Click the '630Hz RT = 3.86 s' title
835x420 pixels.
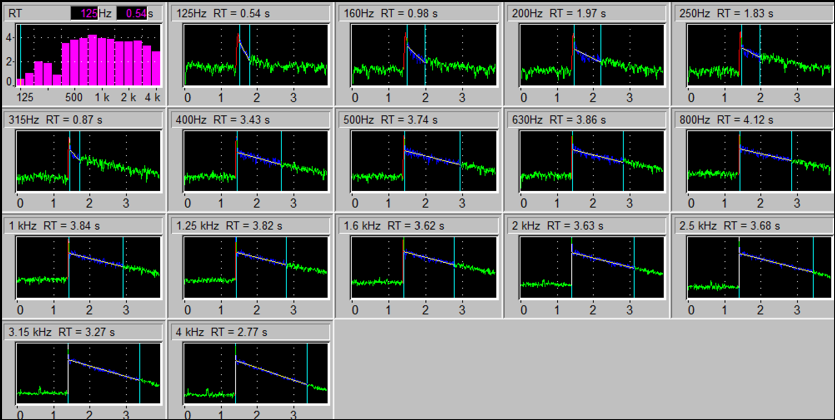pyautogui.click(x=559, y=120)
